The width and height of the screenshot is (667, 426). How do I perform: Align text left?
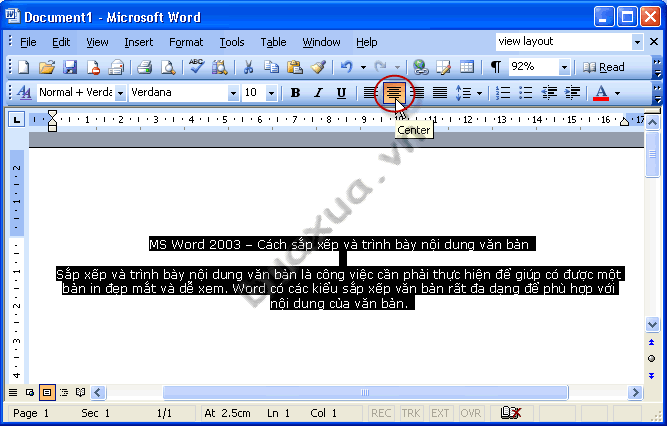coord(371,92)
